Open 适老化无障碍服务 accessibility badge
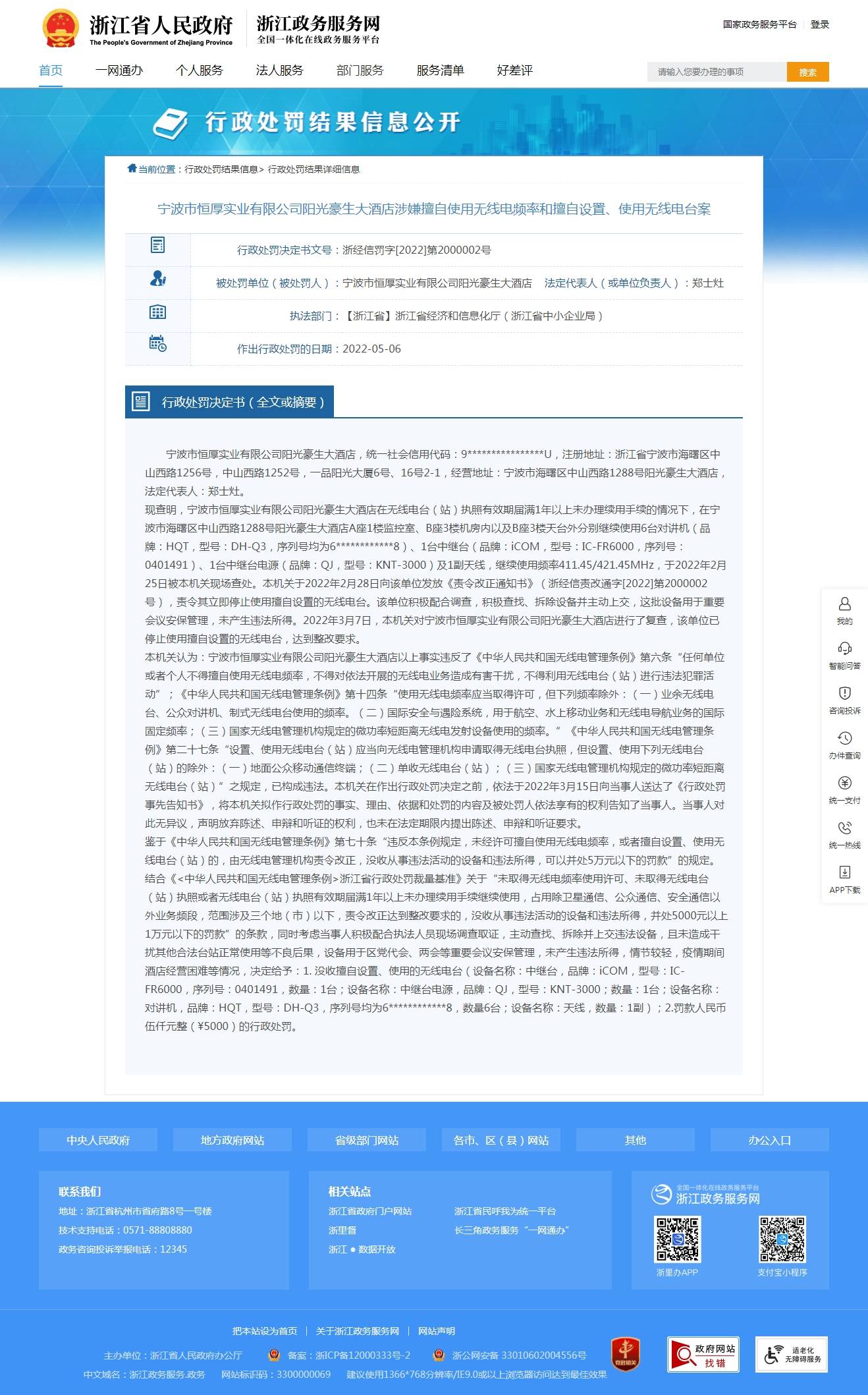The height and width of the screenshot is (1395, 868). pos(792,1354)
